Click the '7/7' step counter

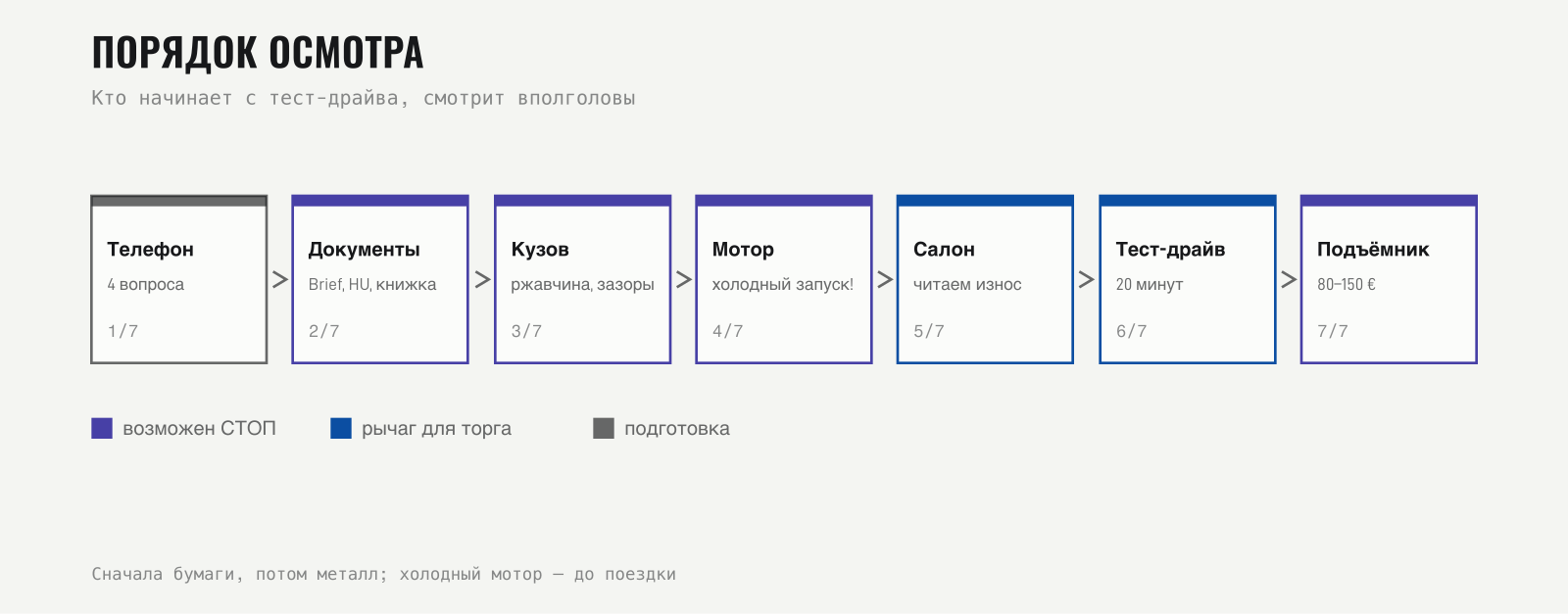click(x=1333, y=331)
